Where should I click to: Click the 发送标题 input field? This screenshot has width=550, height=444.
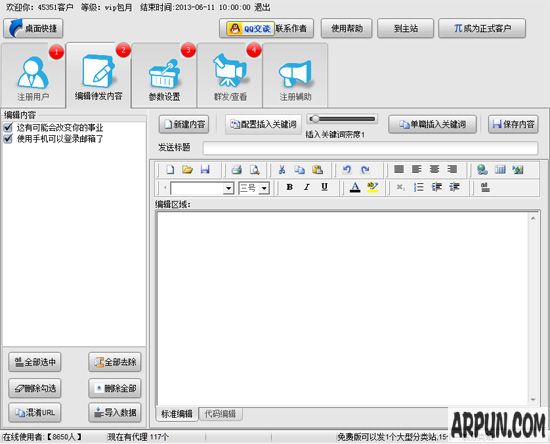[x=370, y=148]
